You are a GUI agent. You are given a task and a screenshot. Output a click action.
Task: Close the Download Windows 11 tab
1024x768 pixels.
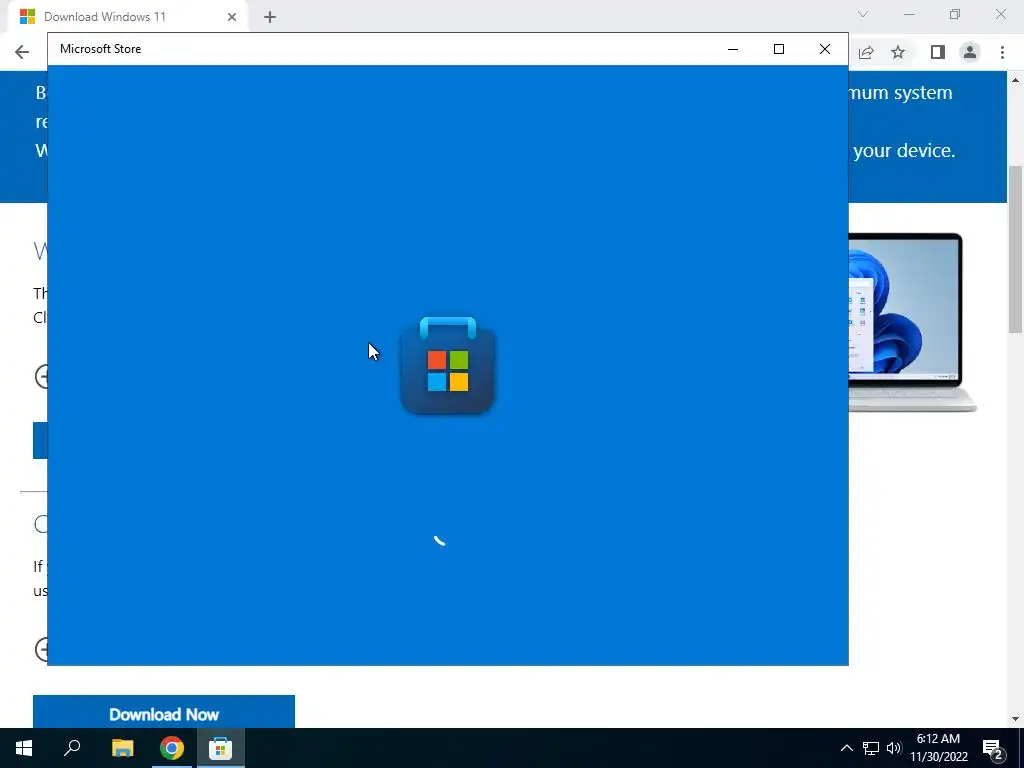click(x=232, y=17)
